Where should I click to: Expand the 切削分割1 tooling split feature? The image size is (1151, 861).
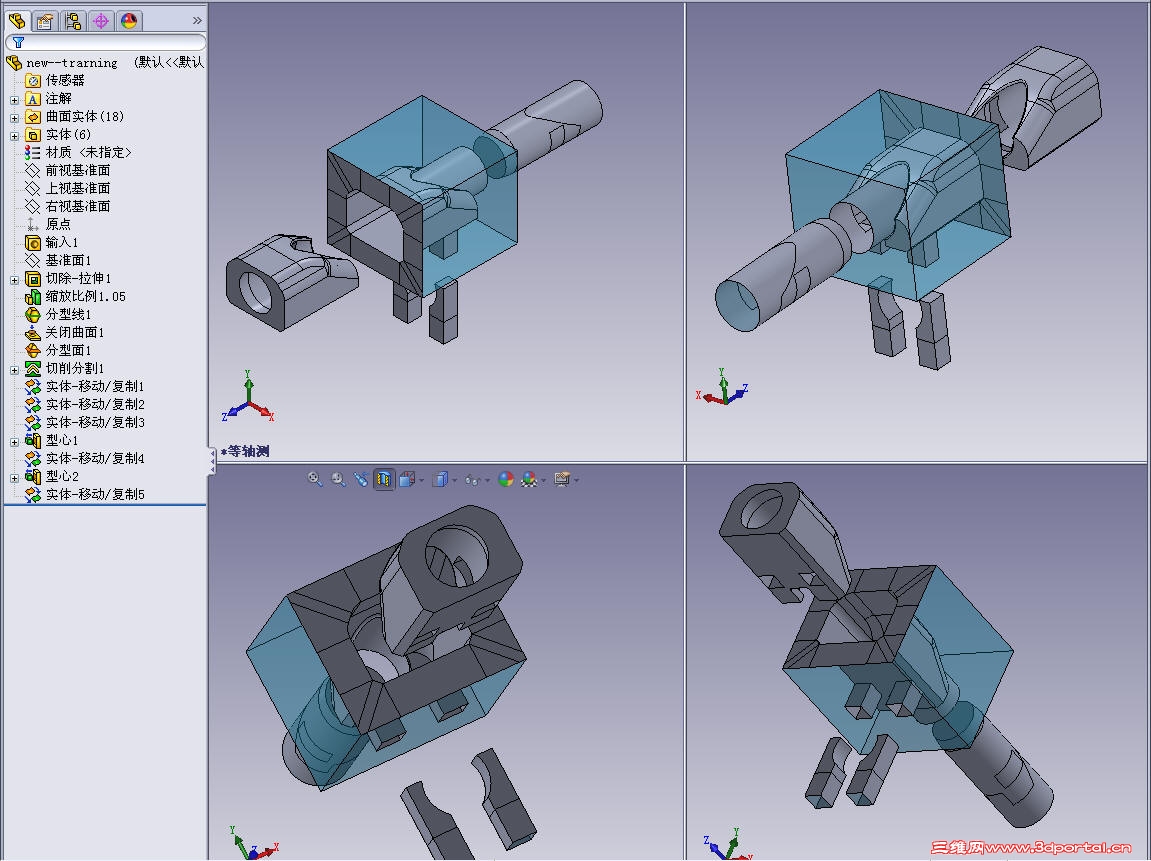pos(15,370)
